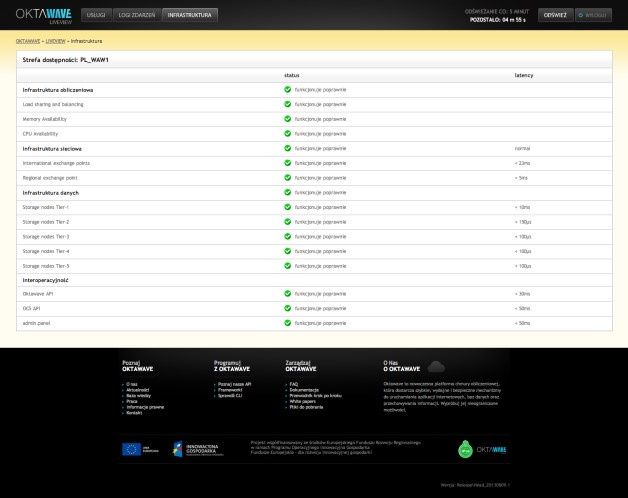
Task: Click the Innowacyjna Gospodarka logo
Action: [x=198, y=449]
